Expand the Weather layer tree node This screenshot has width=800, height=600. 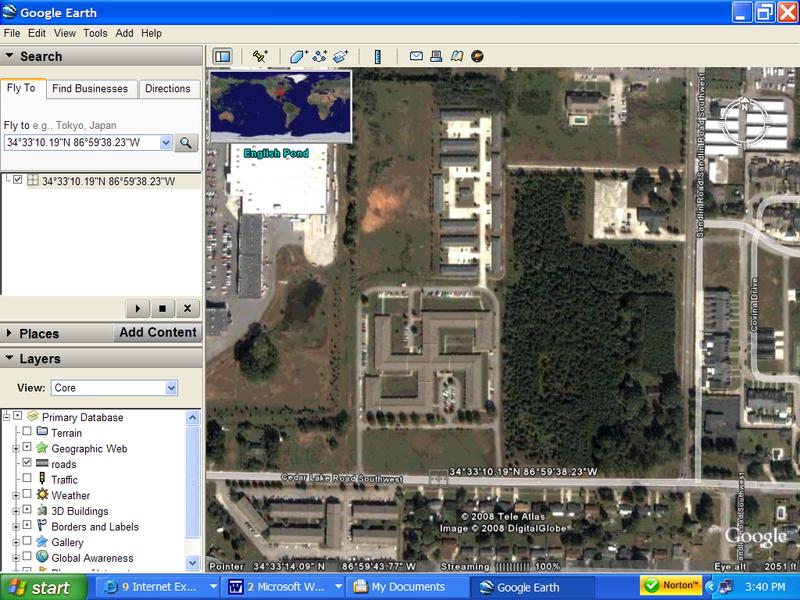point(16,495)
